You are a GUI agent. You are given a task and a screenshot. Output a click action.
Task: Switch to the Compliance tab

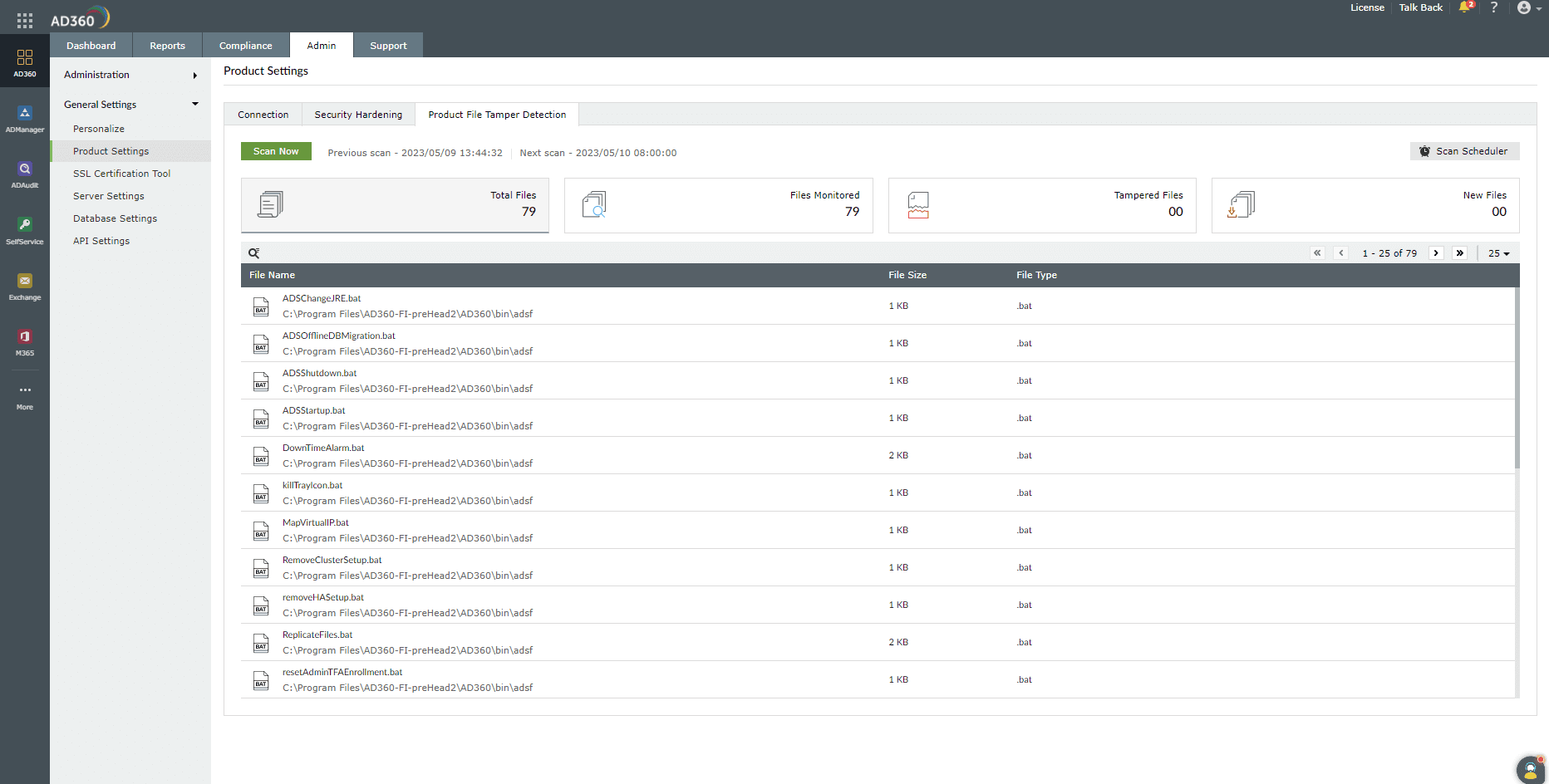(x=246, y=46)
